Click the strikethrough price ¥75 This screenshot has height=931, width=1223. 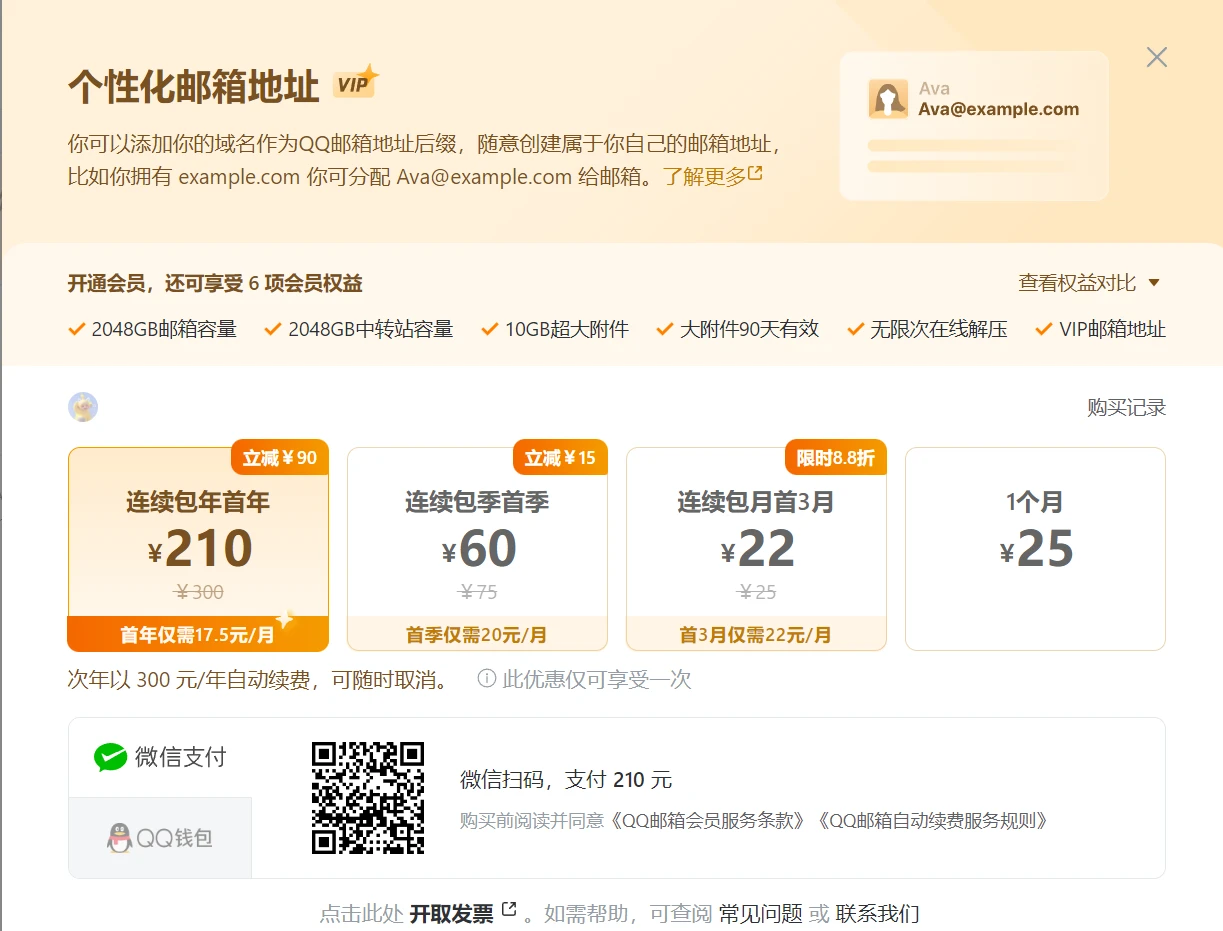point(478,592)
